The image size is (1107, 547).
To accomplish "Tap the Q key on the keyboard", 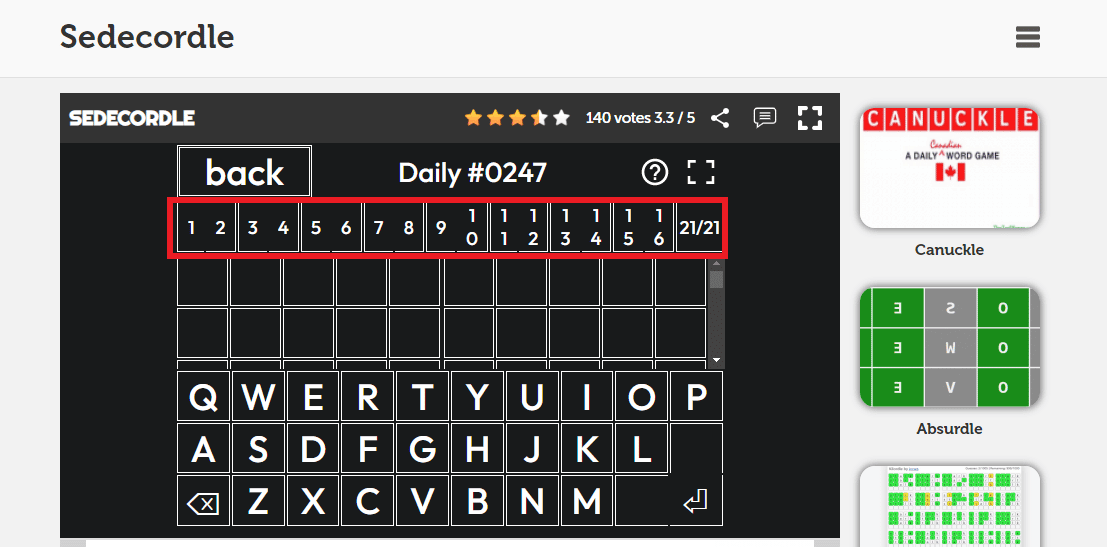I will coord(203,397).
